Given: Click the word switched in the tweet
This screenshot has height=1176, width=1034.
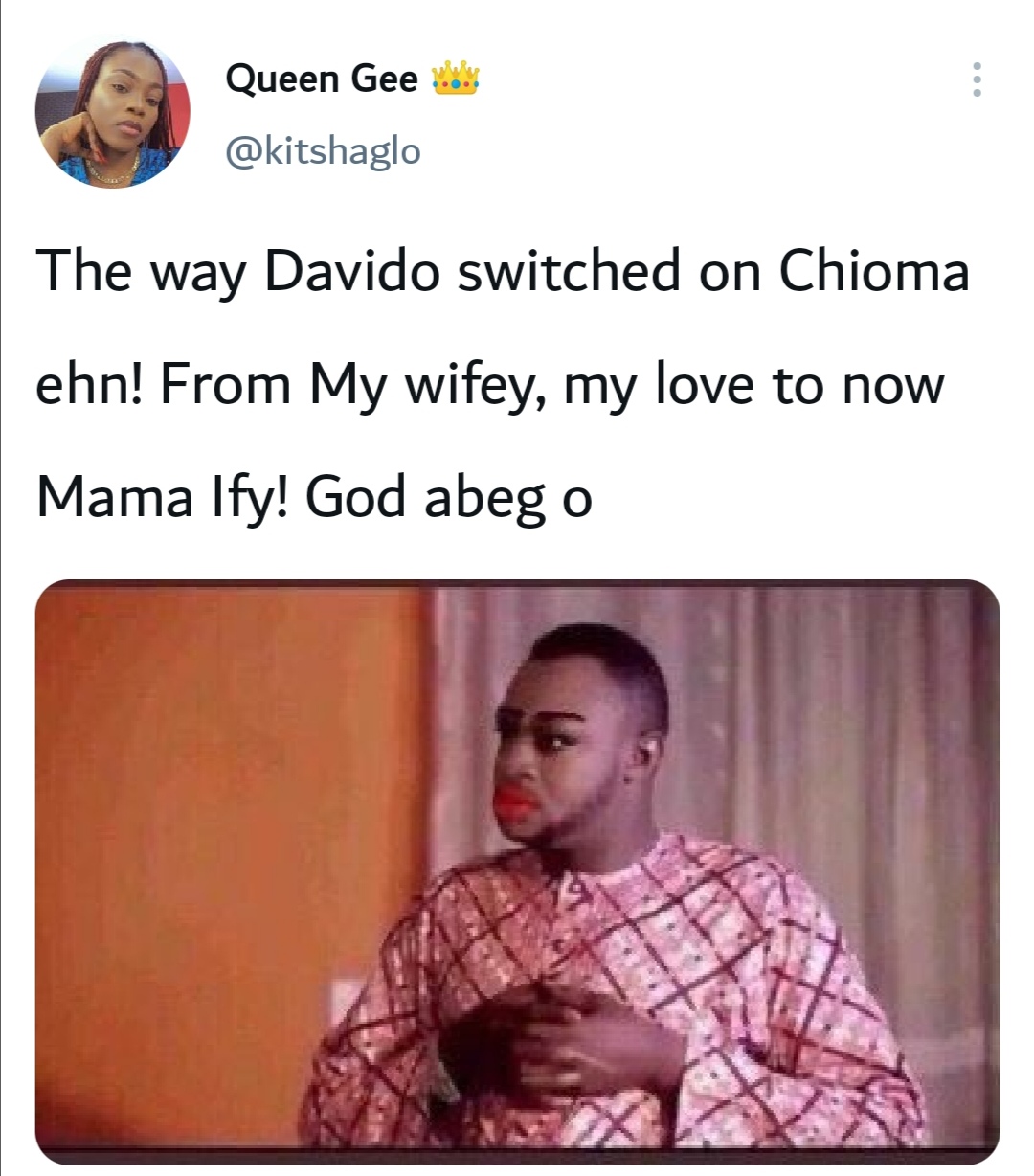Looking at the screenshot, I should (569, 271).
